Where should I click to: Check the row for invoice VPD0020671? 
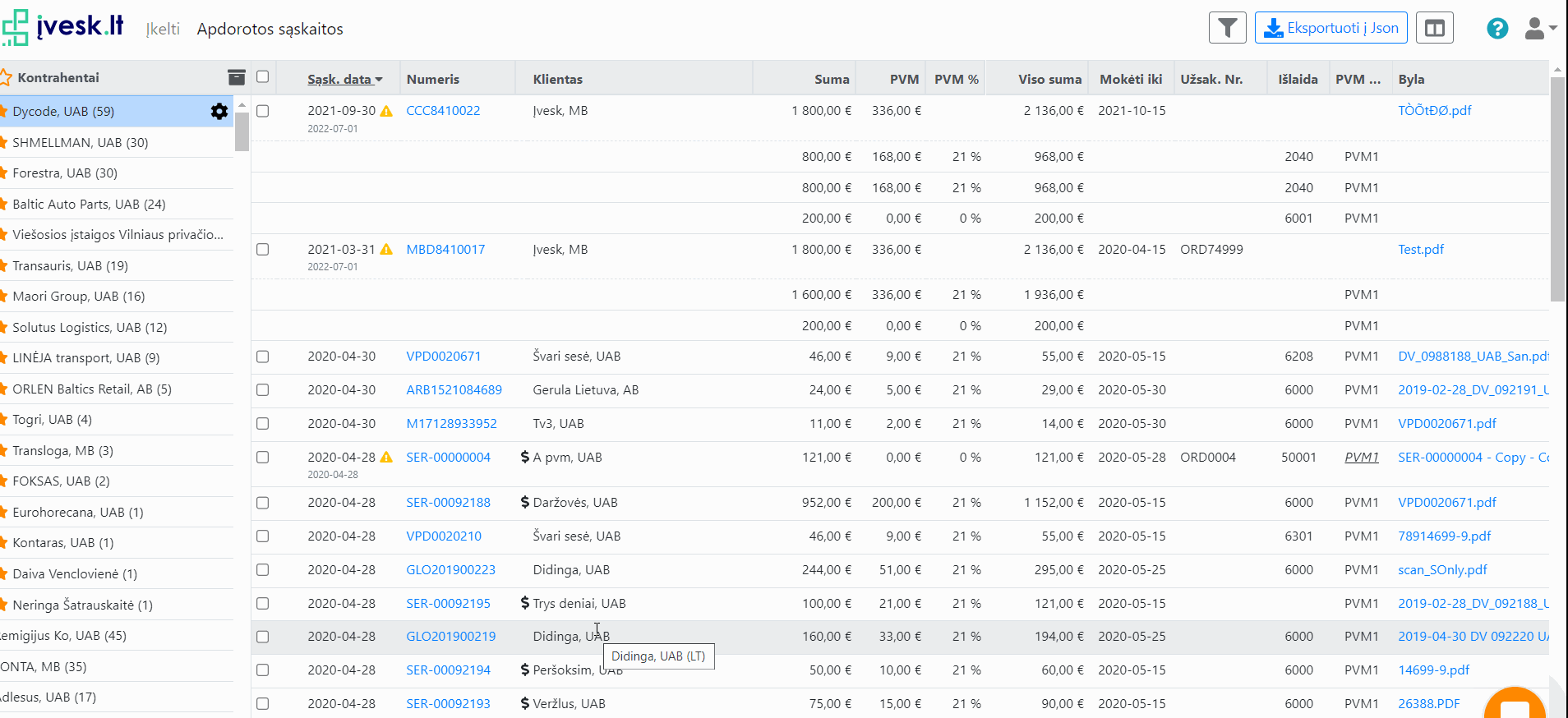click(263, 357)
